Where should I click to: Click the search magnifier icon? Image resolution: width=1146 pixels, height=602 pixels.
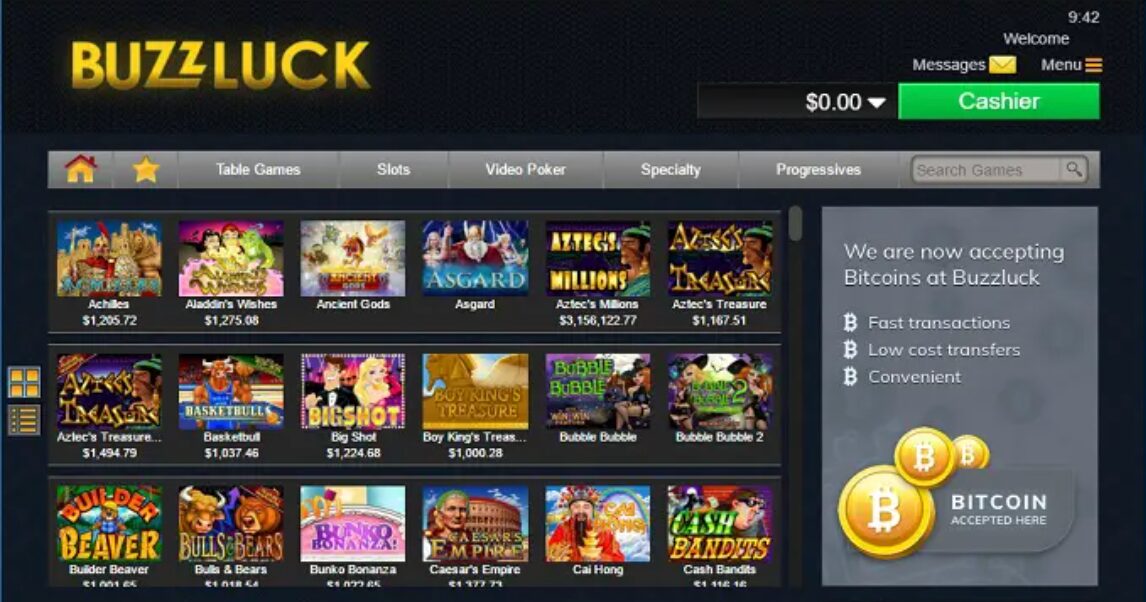tap(1073, 169)
